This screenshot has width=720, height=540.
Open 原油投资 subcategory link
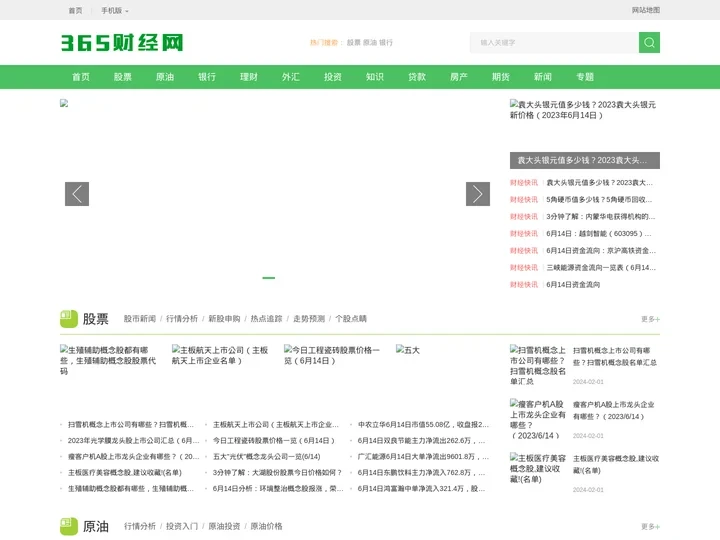pos(224,526)
